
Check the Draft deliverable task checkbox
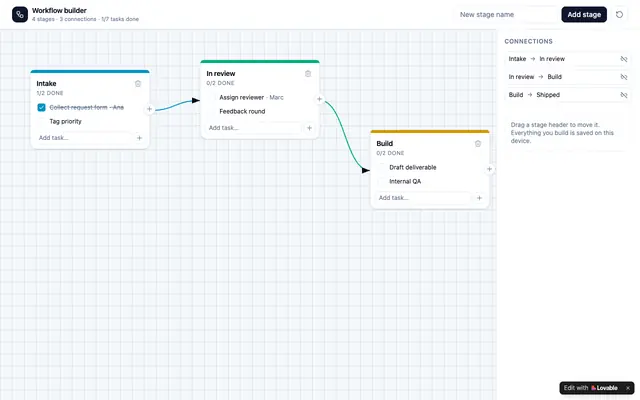382,167
